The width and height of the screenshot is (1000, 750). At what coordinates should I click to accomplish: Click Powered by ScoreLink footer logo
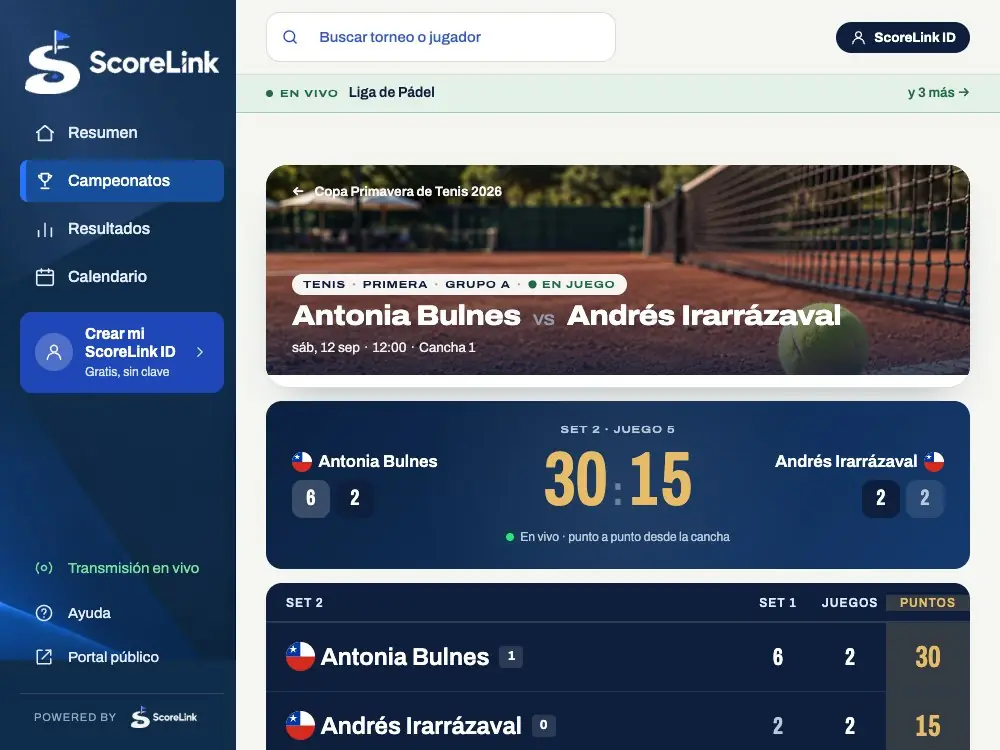[x=164, y=717]
